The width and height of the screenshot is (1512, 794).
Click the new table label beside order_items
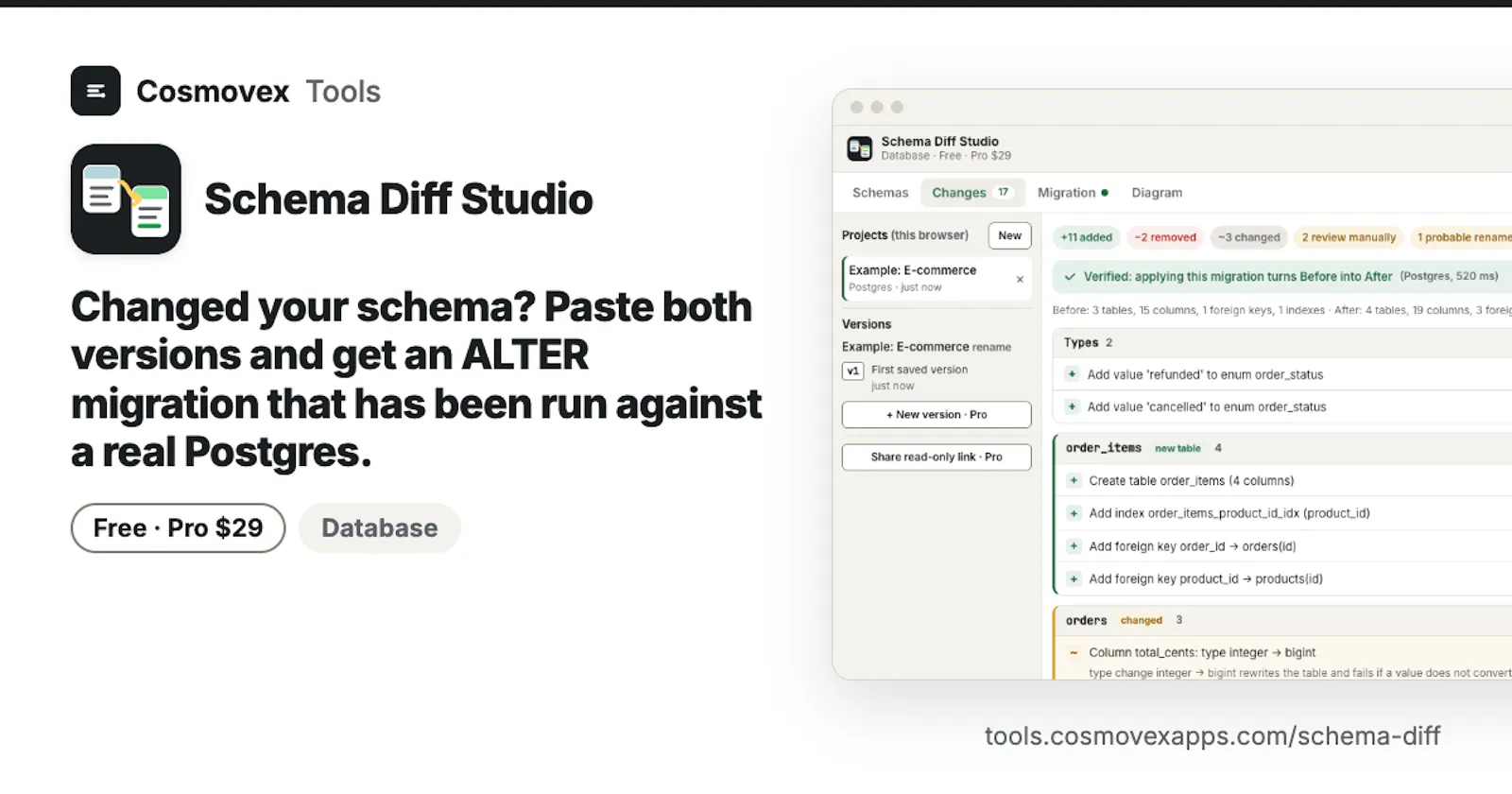click(x=1177, y=448)
